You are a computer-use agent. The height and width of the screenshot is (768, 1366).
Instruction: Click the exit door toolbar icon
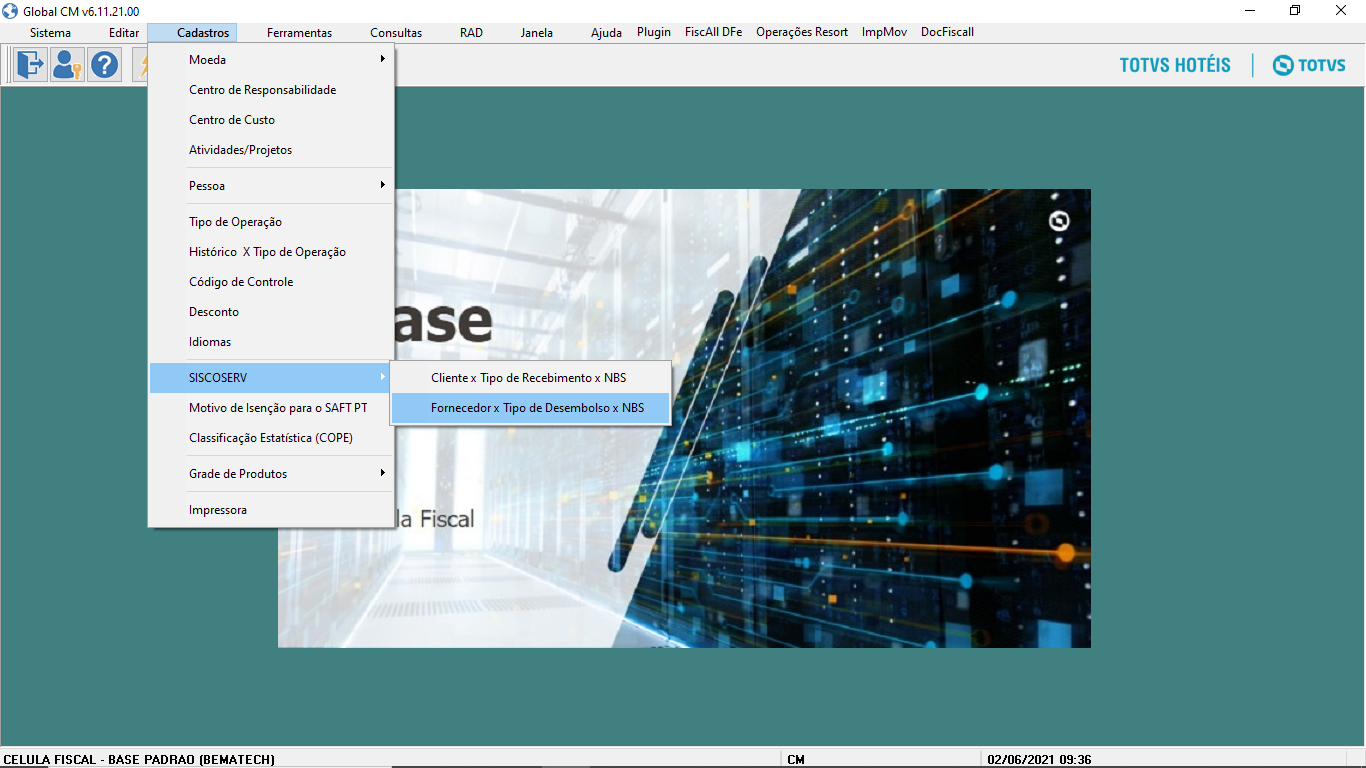pyautogui.click(x=31, y=66)
